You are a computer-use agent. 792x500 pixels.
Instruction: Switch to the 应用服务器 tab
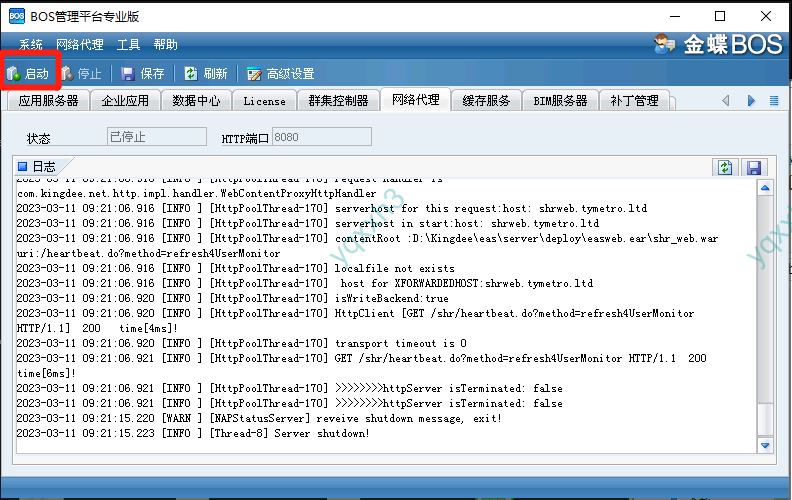(x=48, y=101)
